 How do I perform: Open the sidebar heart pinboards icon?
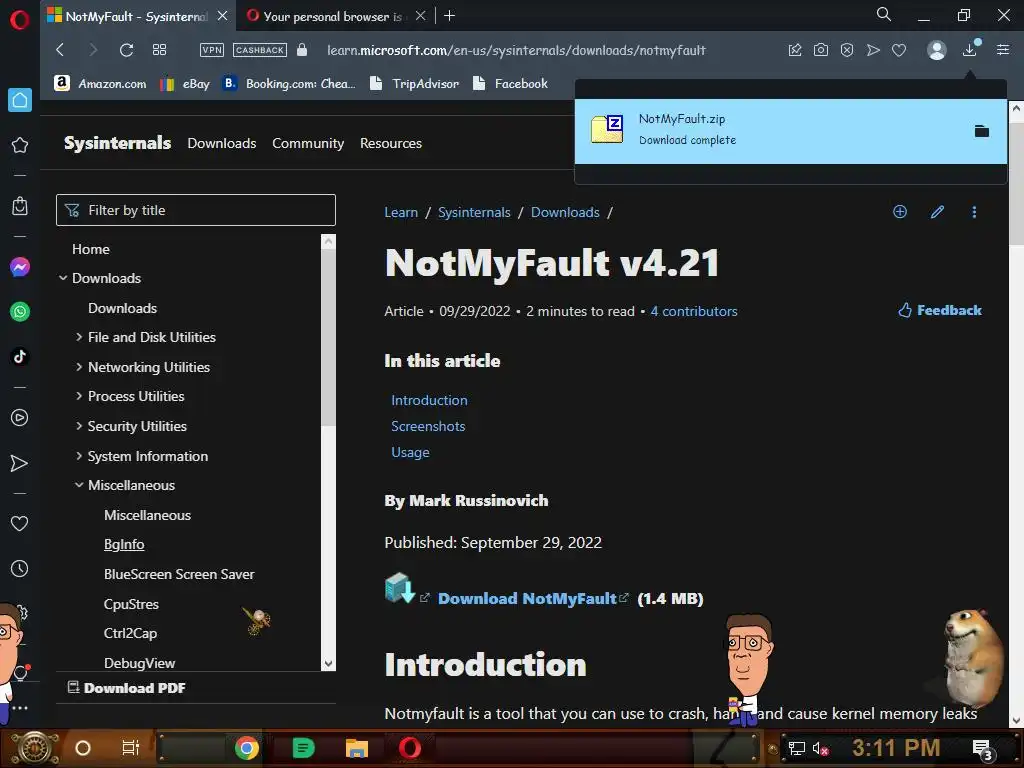click(x=20, y=524)
